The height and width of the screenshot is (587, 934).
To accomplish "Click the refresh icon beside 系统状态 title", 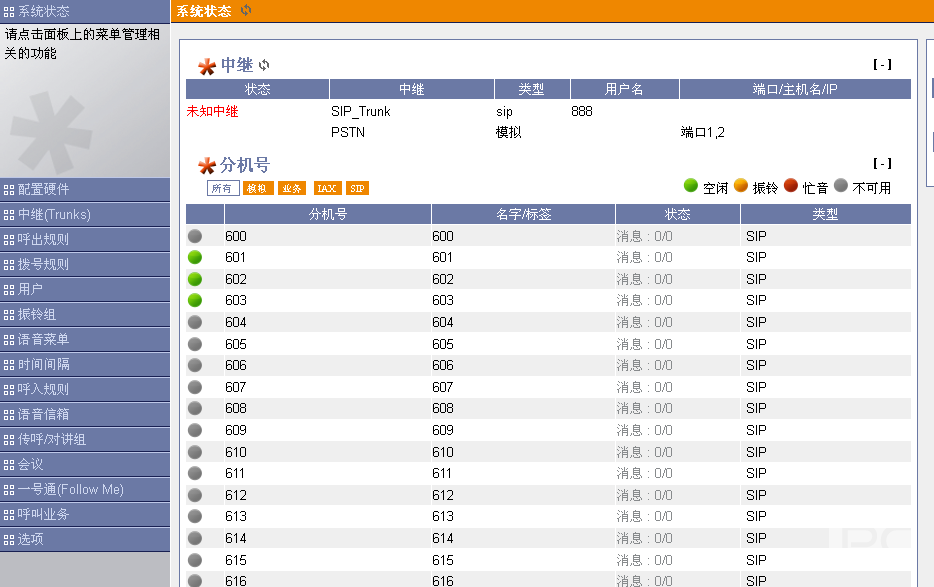I will click(246, 10).
